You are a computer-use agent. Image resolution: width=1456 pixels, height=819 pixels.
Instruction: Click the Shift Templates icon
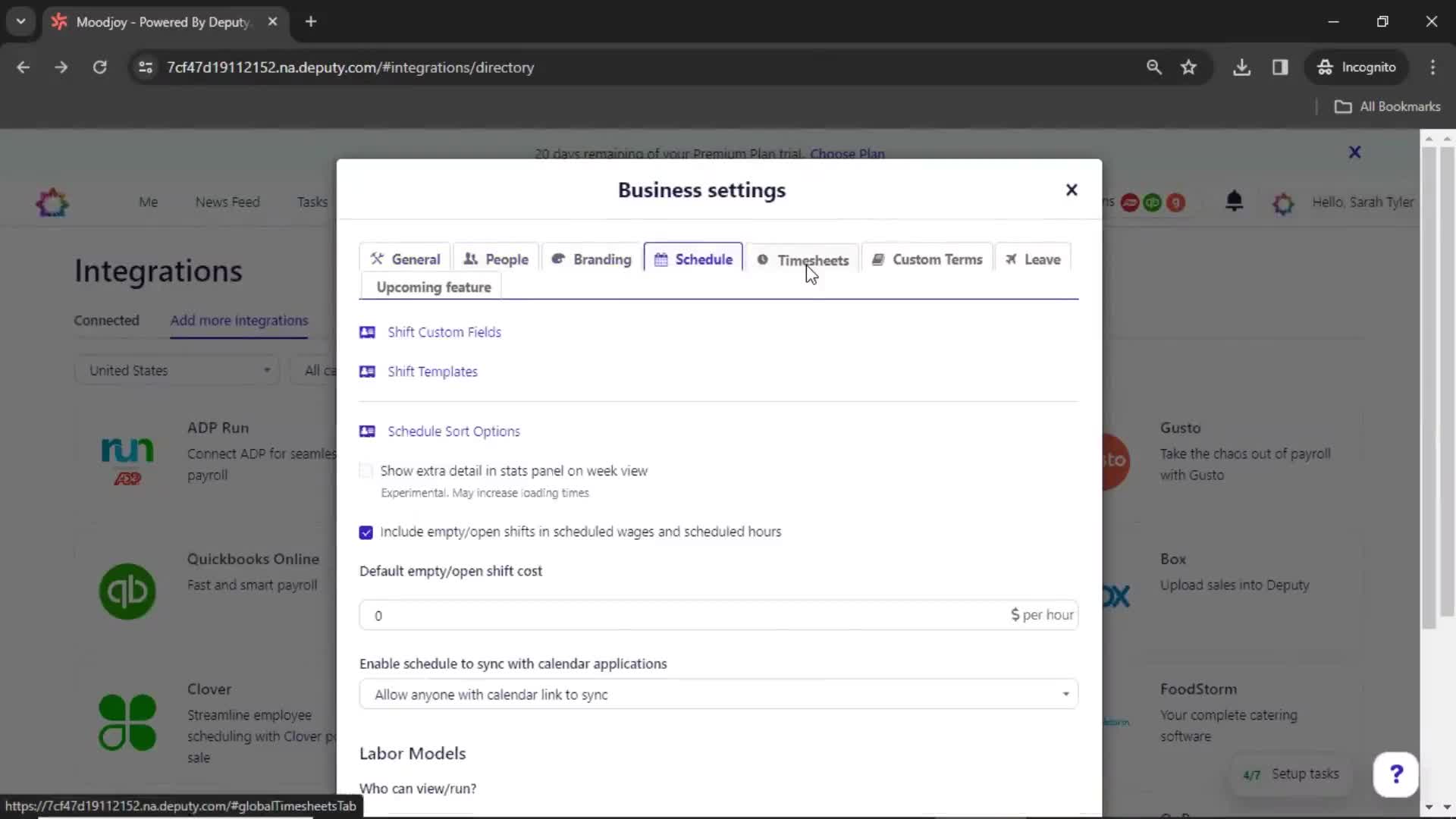coord(367,371)
